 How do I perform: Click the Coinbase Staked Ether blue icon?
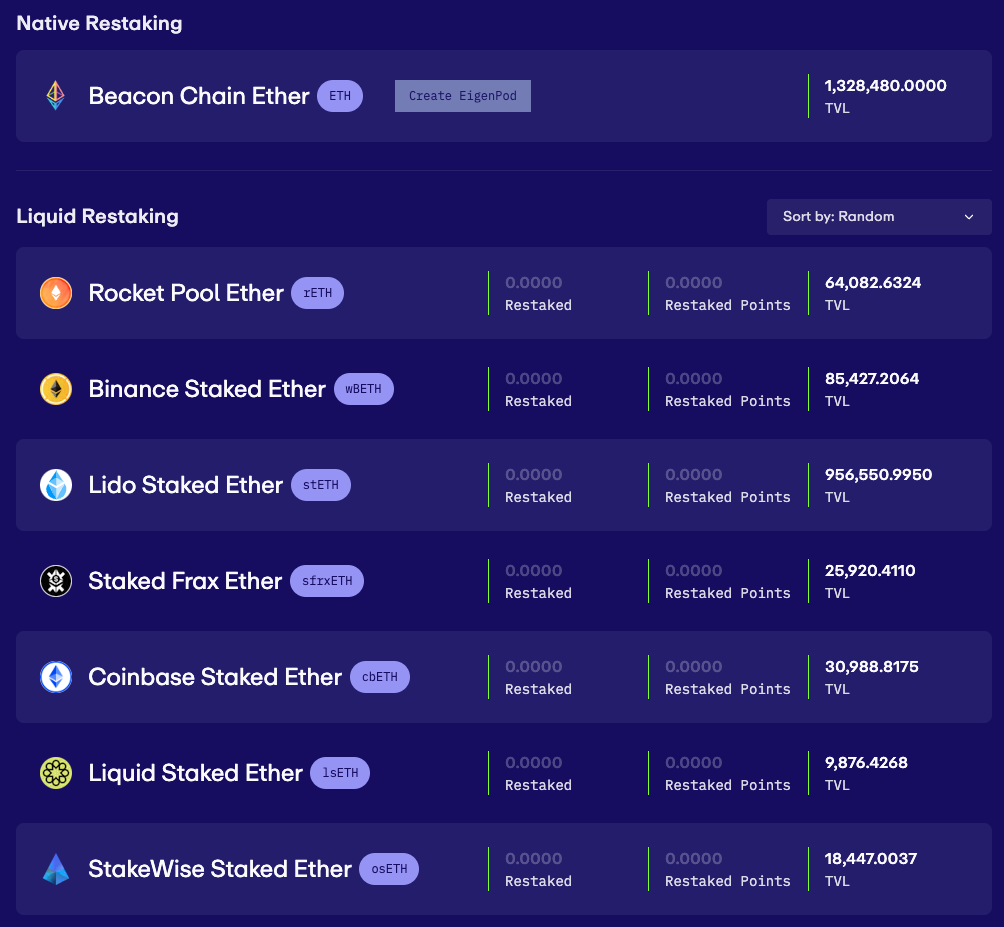tap(56, 677)
